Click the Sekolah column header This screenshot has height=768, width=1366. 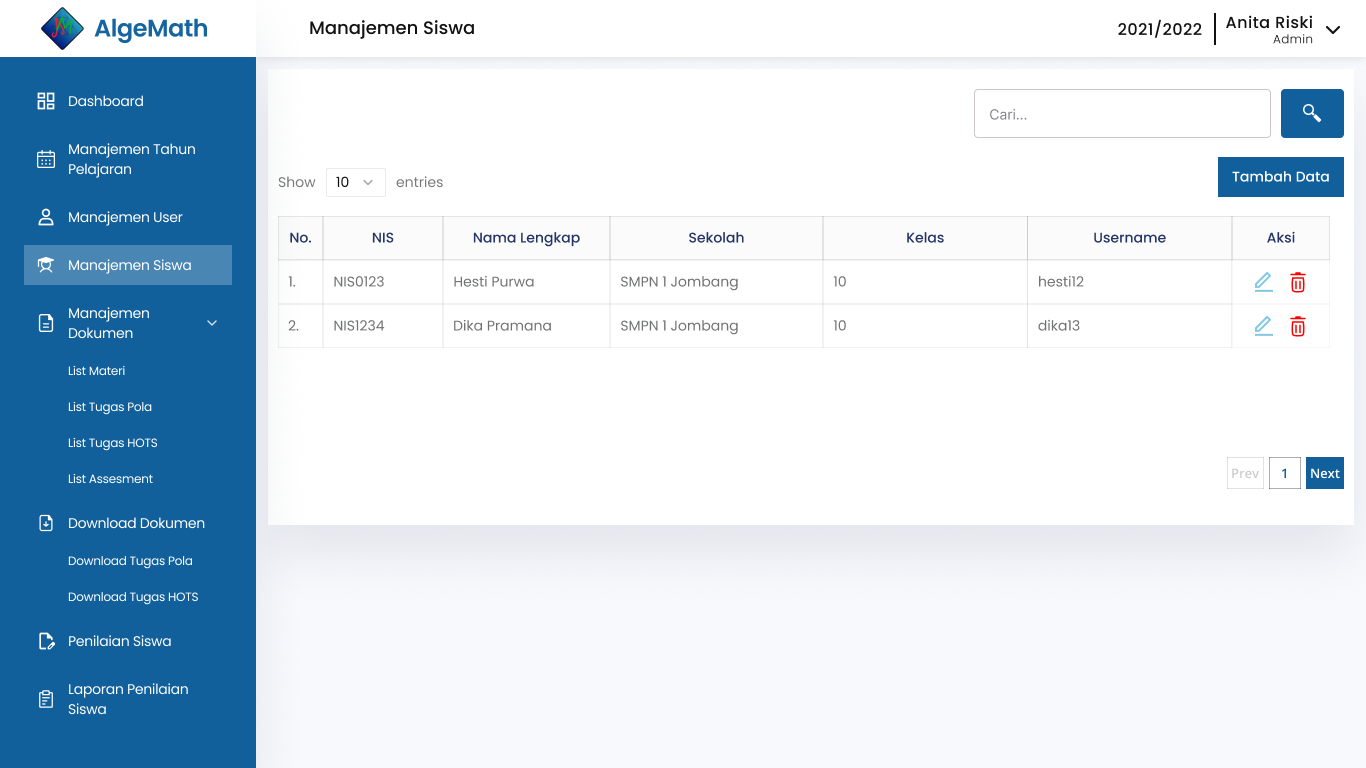tap(716, 238)
